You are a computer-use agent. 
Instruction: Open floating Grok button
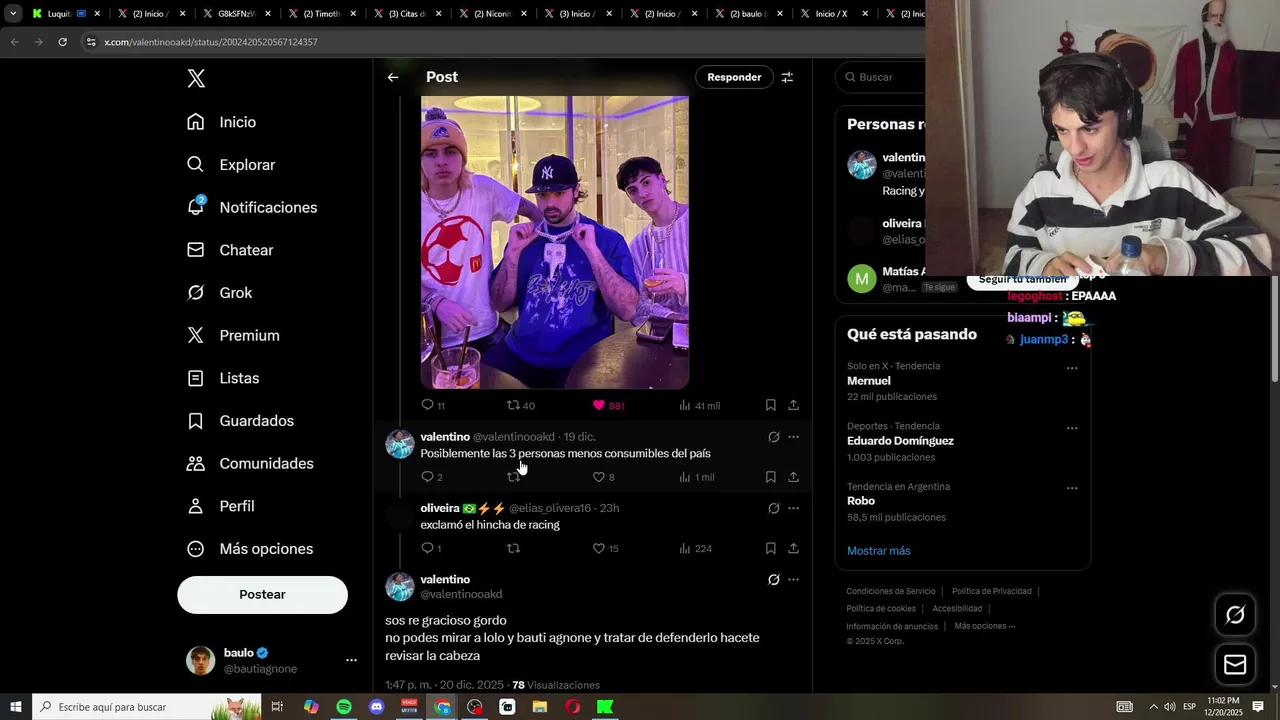coord(1235,615)
